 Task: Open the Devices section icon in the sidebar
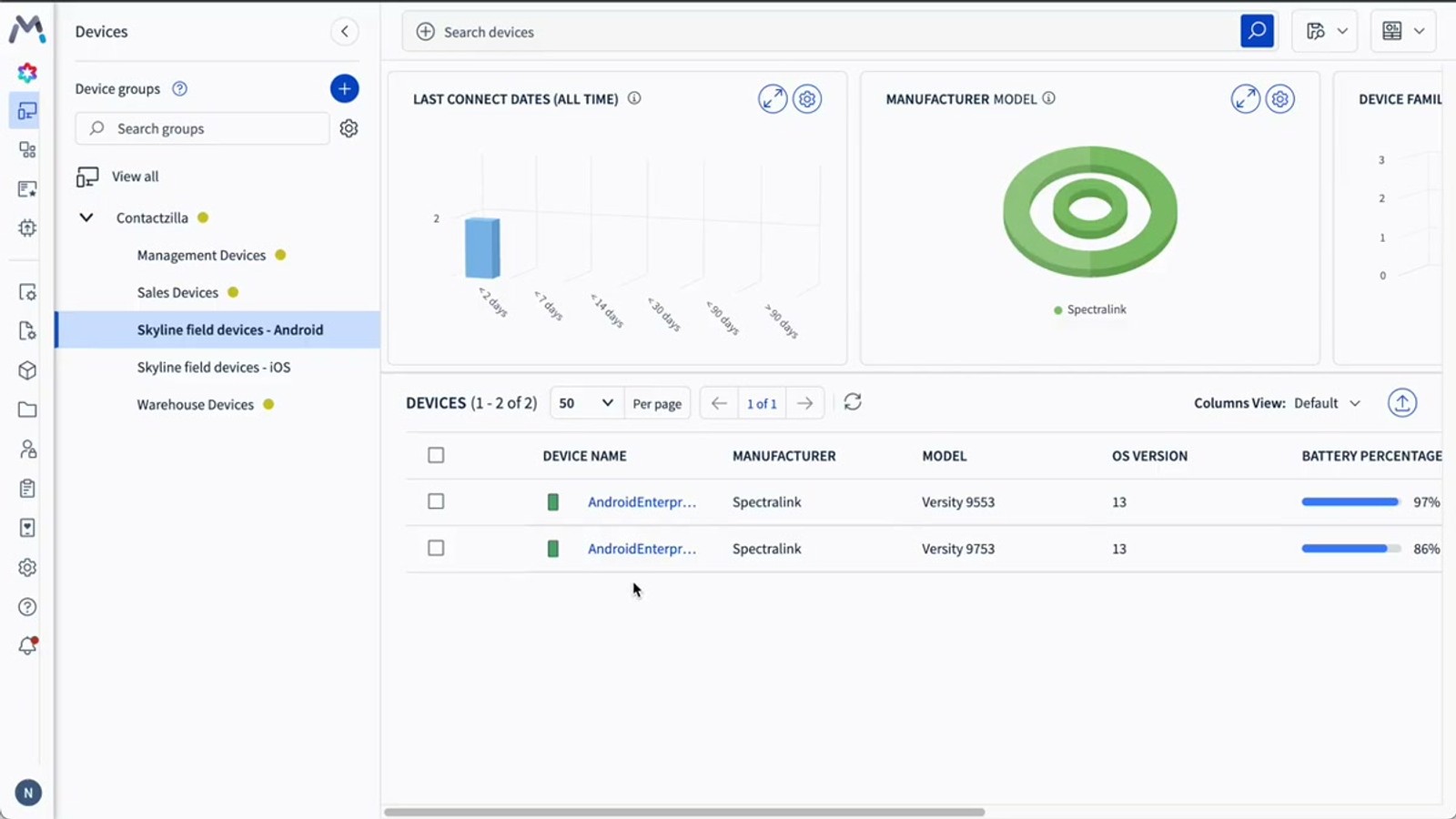27,111
